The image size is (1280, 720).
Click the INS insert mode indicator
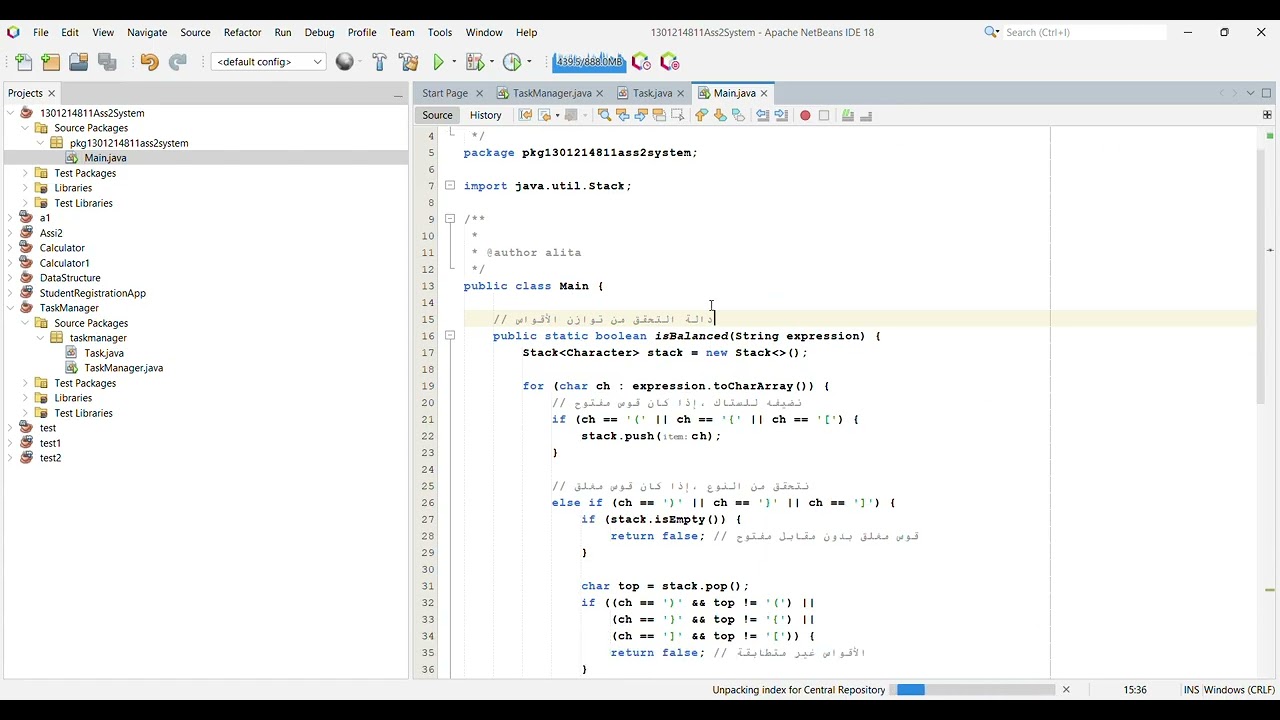click(1191, 690)
